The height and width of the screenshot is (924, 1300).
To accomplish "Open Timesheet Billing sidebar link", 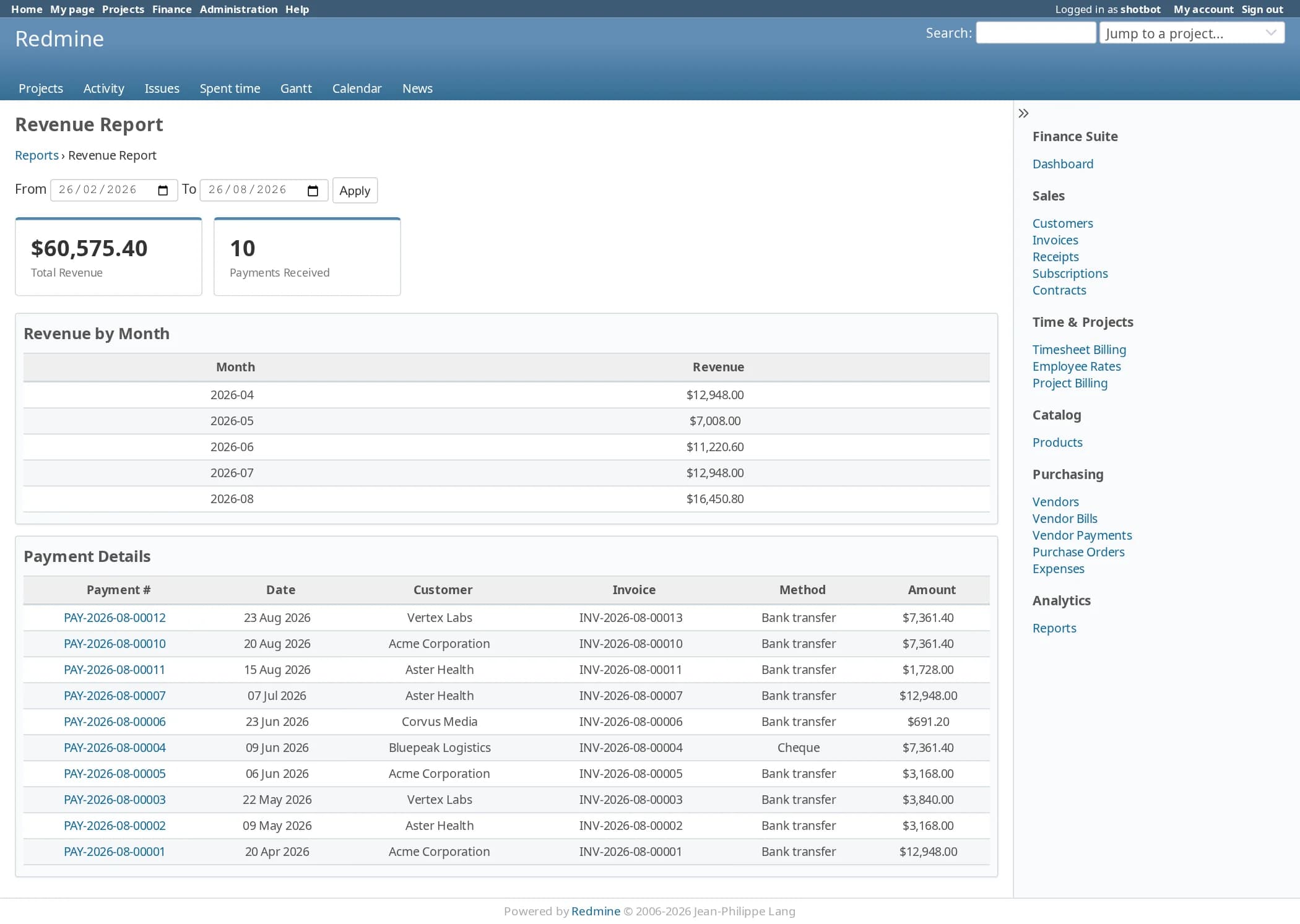I will 1080,350.
